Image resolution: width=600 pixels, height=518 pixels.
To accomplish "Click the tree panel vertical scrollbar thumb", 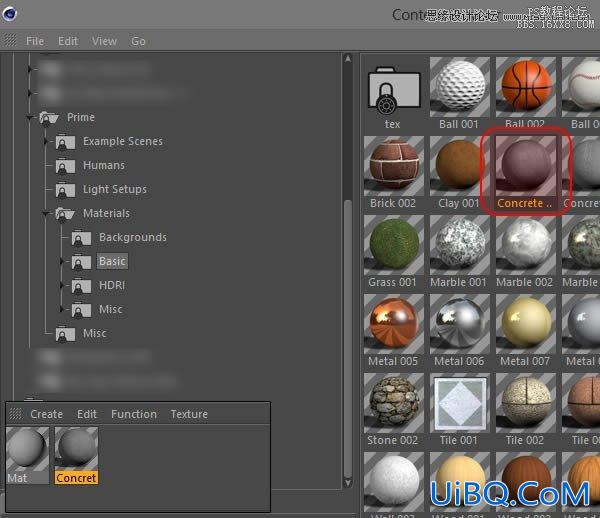I will pos(347,338).
